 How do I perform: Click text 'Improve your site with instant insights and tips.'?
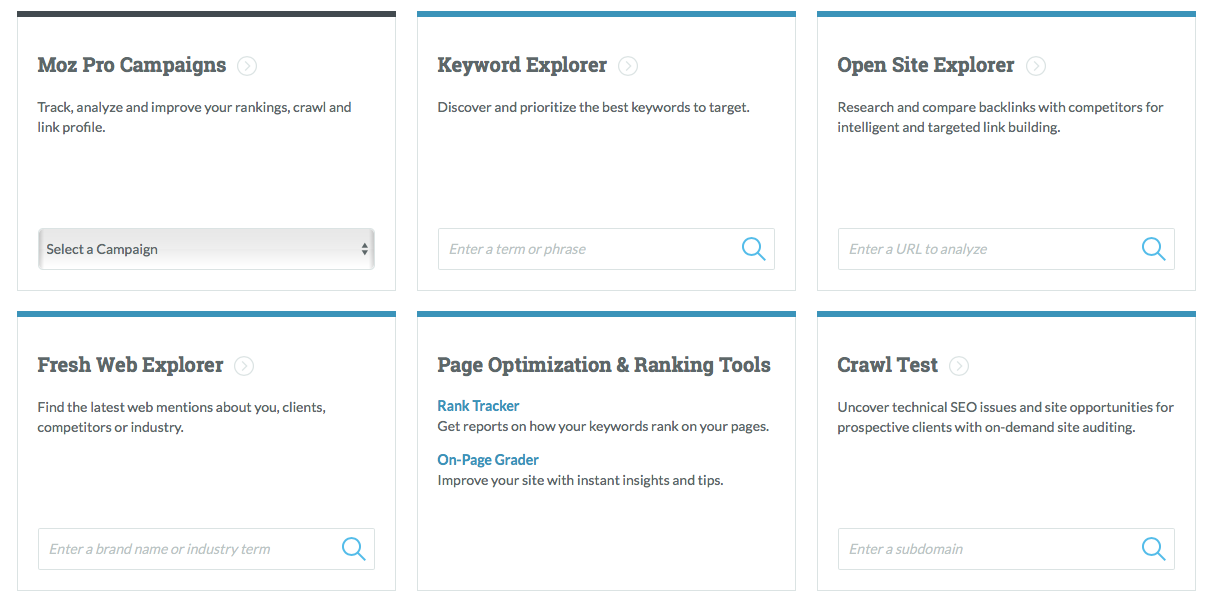tap(580, 480)
